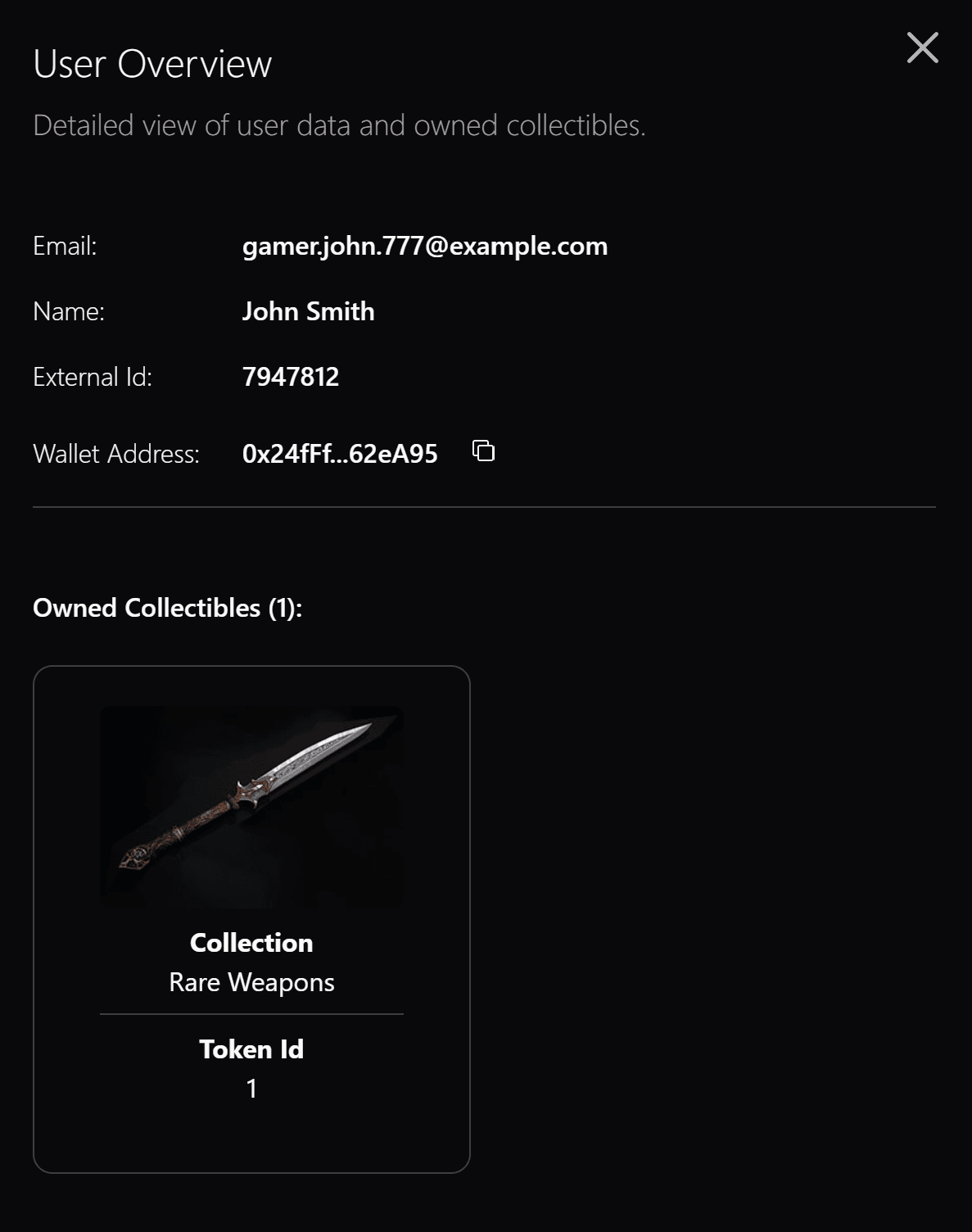Click the sword collectible thumbnail image

[251, 807]
